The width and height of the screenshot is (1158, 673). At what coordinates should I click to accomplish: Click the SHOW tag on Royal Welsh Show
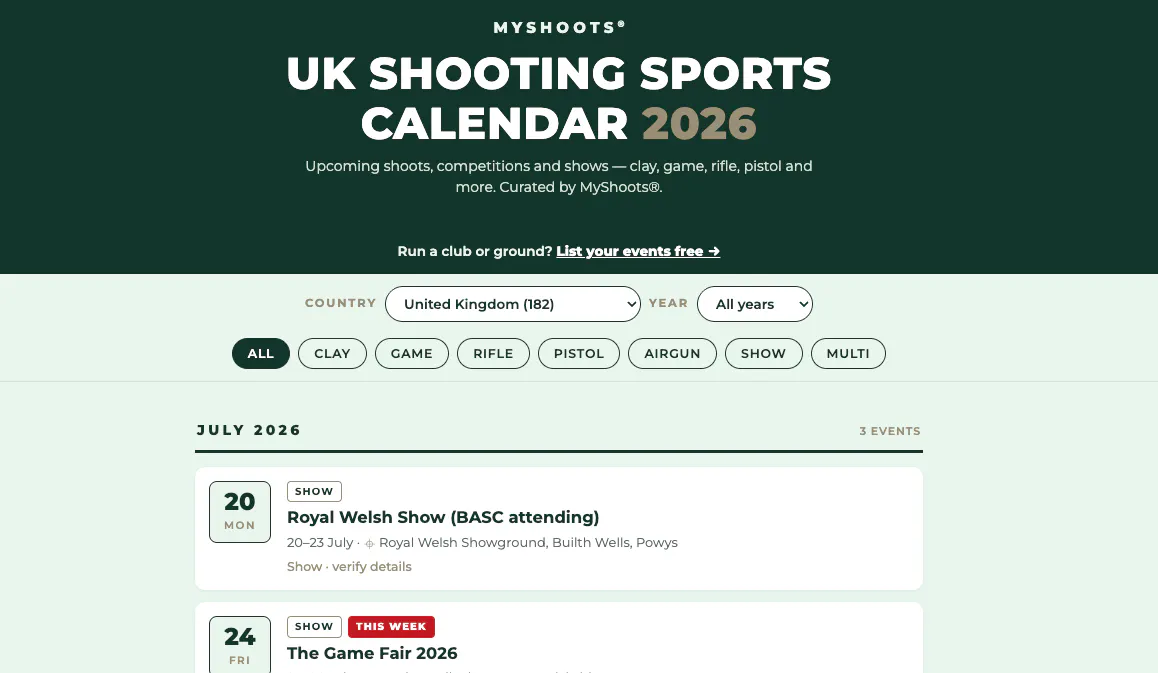314,491
